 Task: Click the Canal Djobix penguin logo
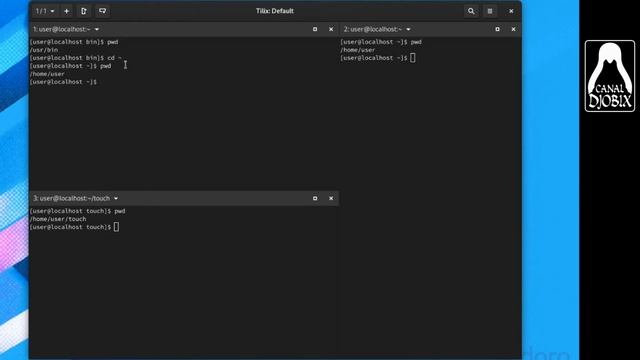pos(610,76)
